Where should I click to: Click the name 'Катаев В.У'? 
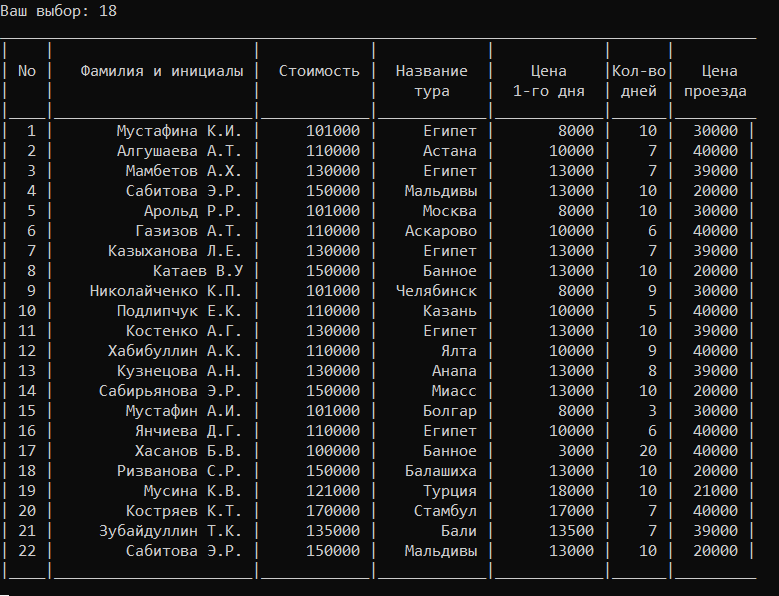[x=198, y=271]
